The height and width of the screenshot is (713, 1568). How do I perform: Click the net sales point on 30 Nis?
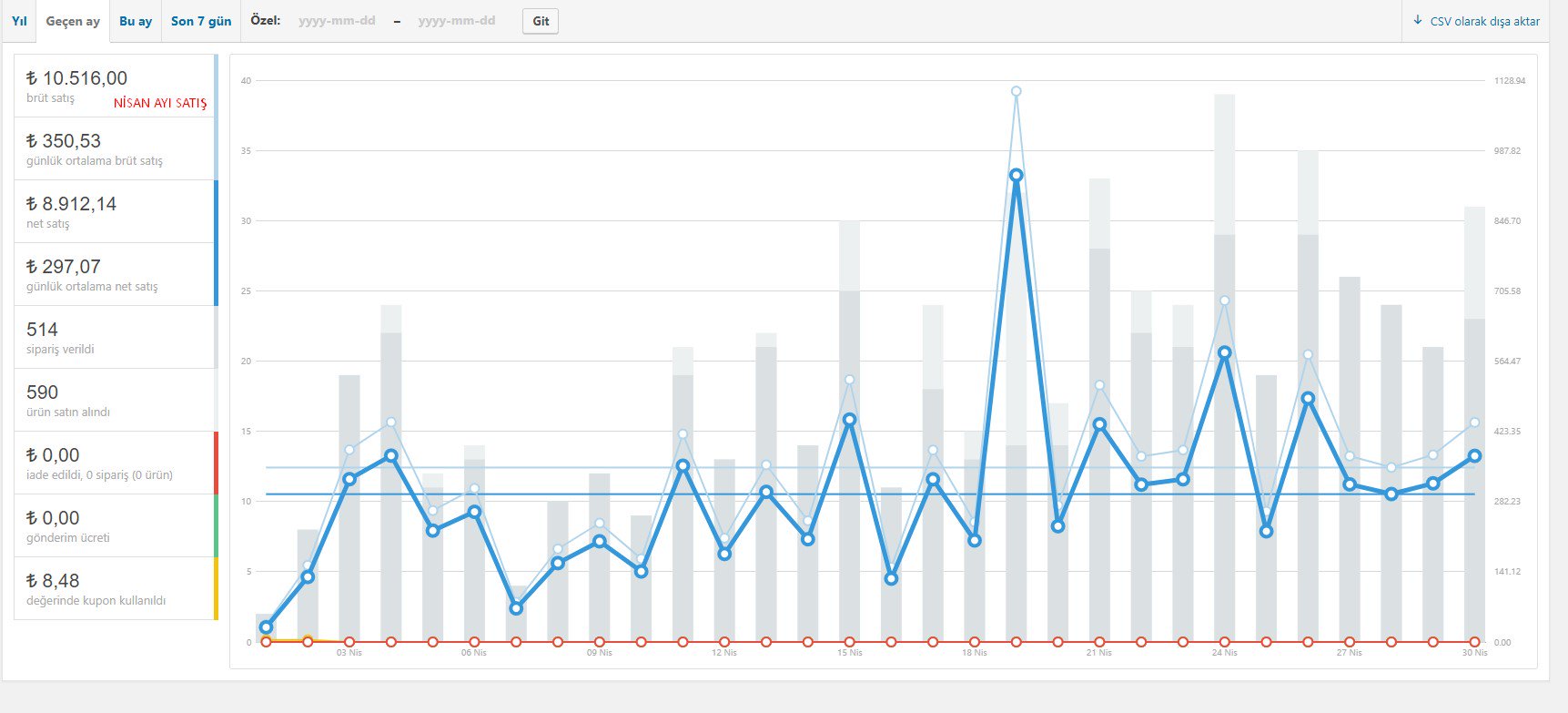[1474, 456]
